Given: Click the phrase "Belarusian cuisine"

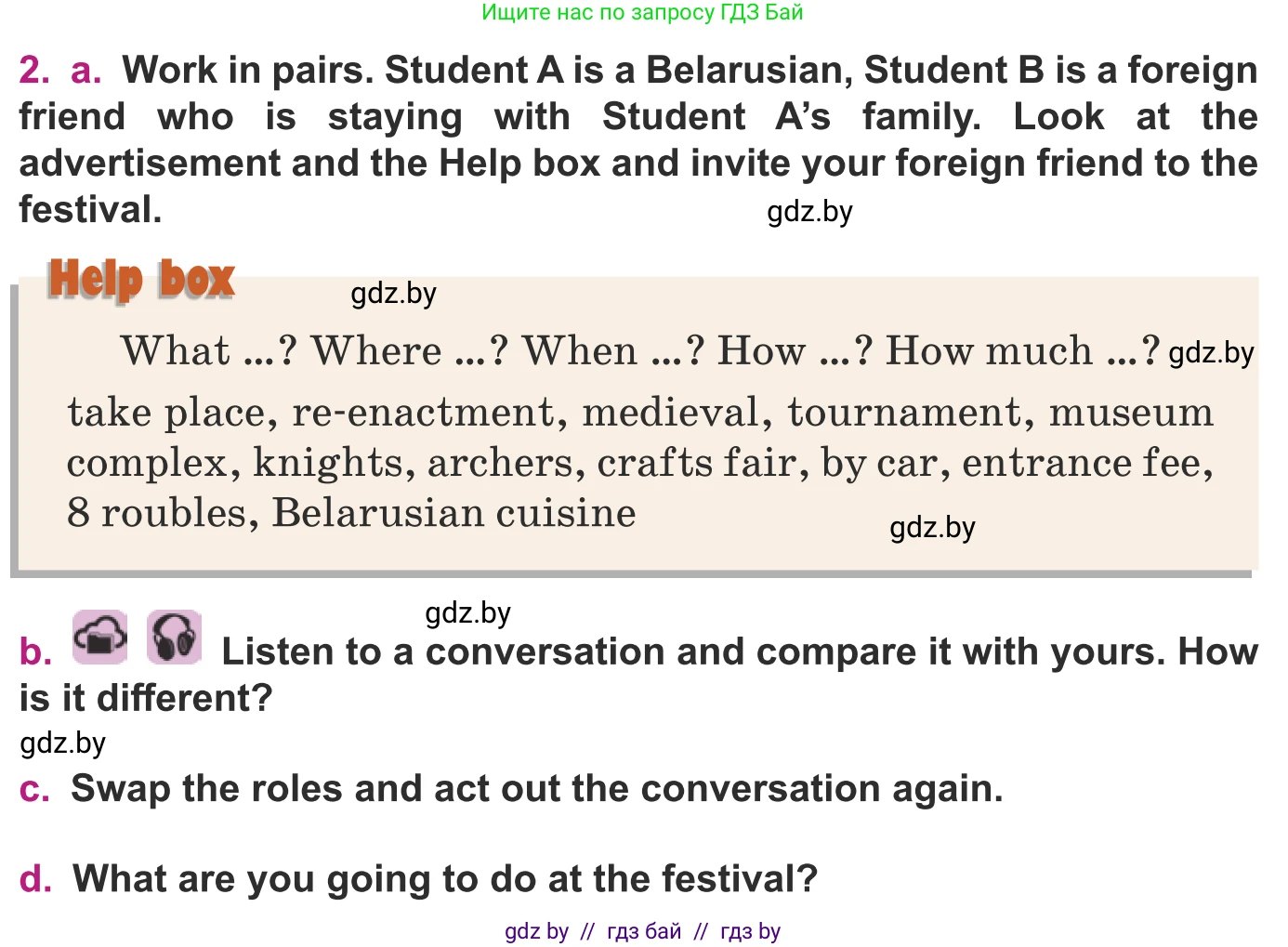Looking at the screenshot, I should [x=453, y=513].
